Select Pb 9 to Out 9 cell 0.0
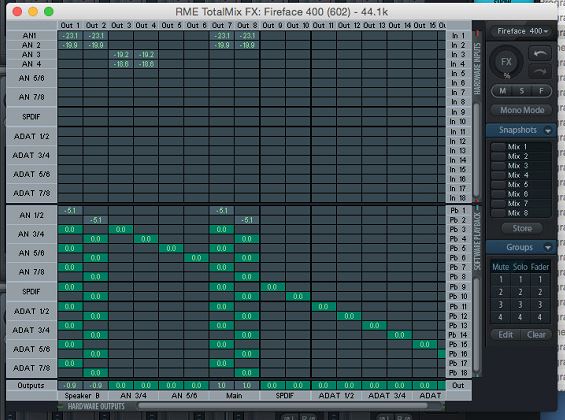This screenshot has height=420, width=565. pos(272,287)
